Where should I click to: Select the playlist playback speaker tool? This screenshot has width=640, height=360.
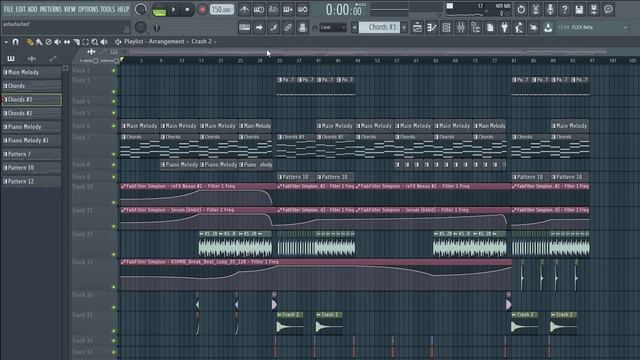point(104,42)
